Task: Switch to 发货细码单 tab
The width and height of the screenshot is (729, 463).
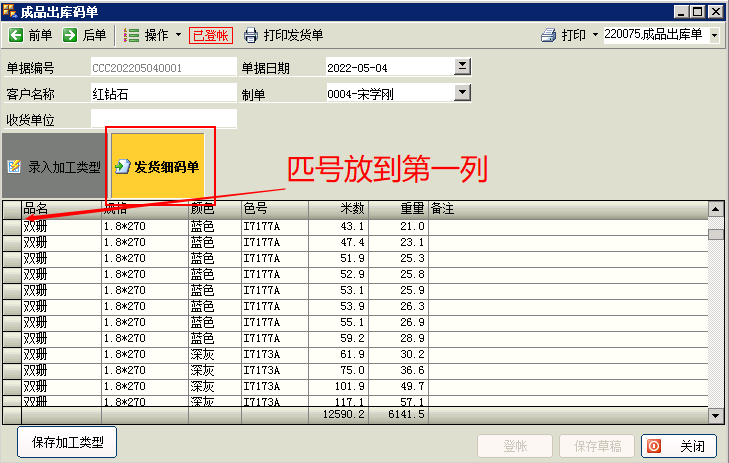Action: pyautogui.click(x=158, y=166)
